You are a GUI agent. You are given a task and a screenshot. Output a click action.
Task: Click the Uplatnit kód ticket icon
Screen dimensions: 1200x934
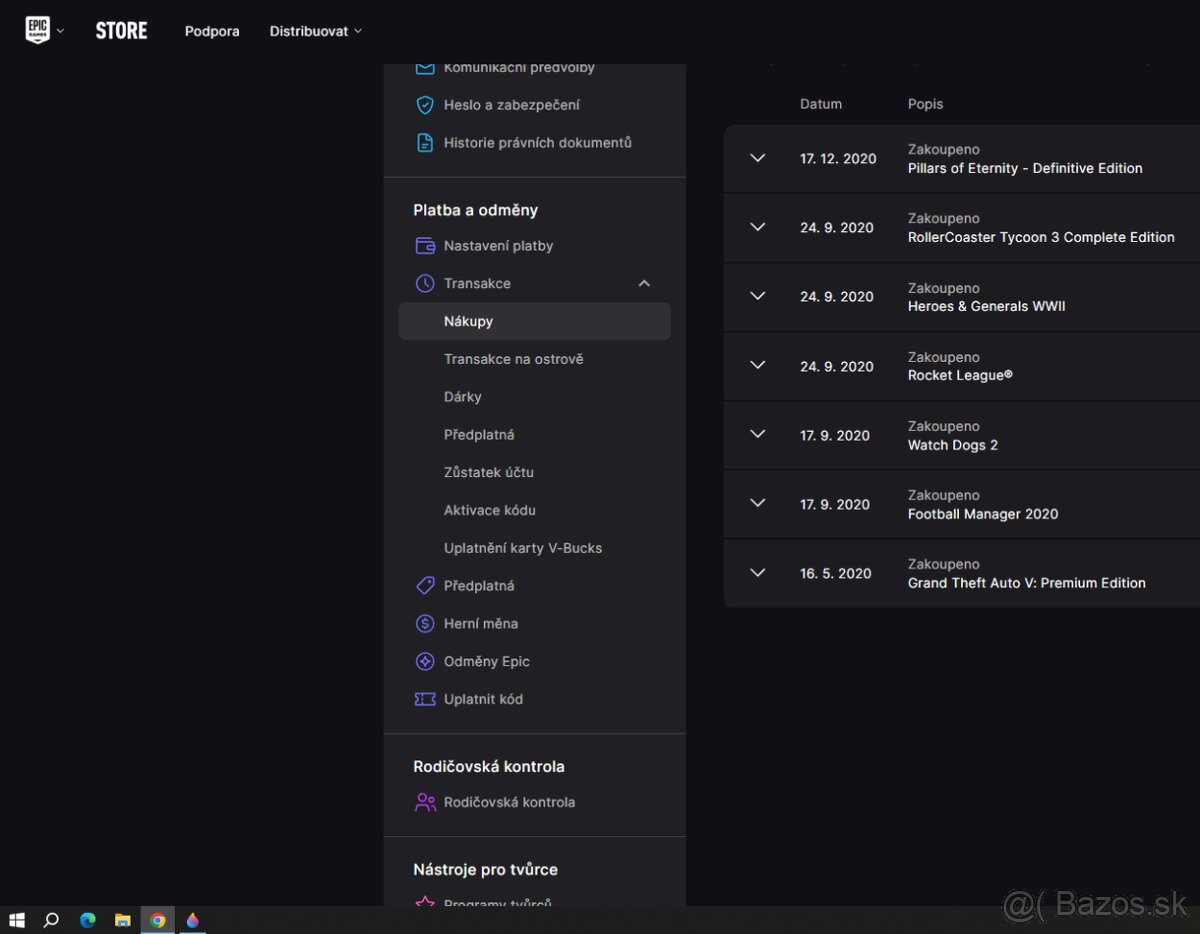(x=425, y=700)
